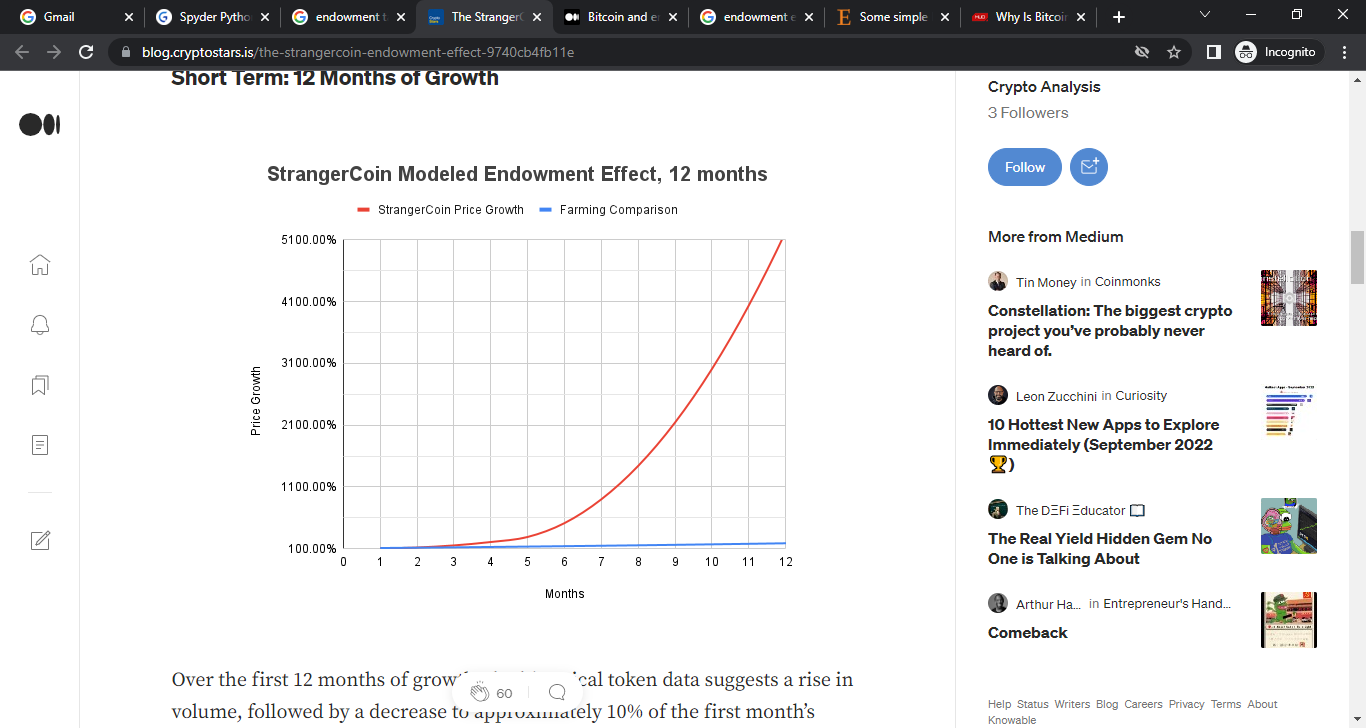The width and height of the screenshot is (1366, 728).
Task: Click the Write story pencil icon
Action: click(x=40, y=540)
